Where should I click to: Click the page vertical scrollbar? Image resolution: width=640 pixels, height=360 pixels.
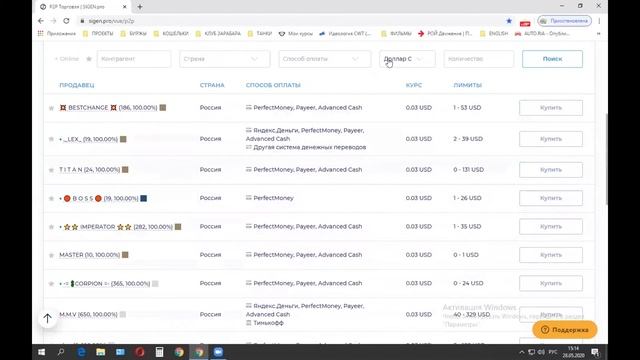pos(606,159)
